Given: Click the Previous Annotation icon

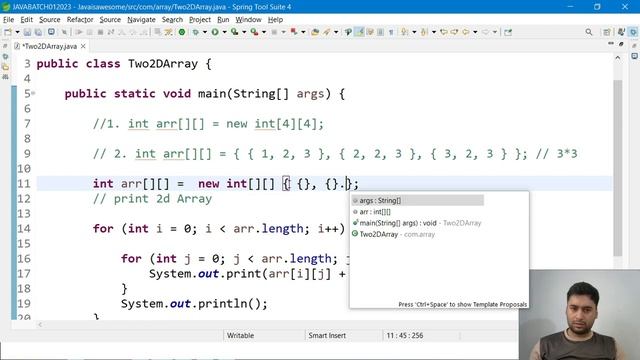Looking at the screenshot, I should tap(424, 32).
